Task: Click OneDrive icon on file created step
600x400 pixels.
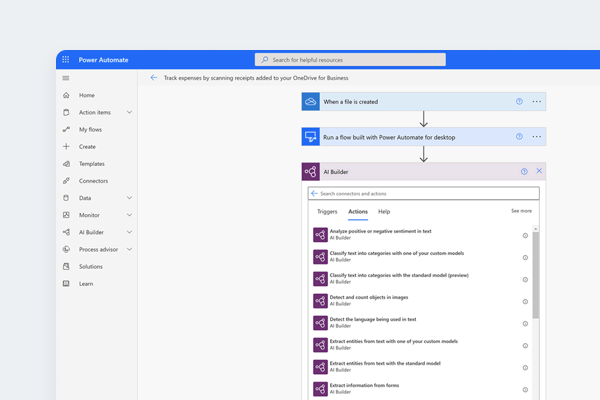Action: click(311, 101)
